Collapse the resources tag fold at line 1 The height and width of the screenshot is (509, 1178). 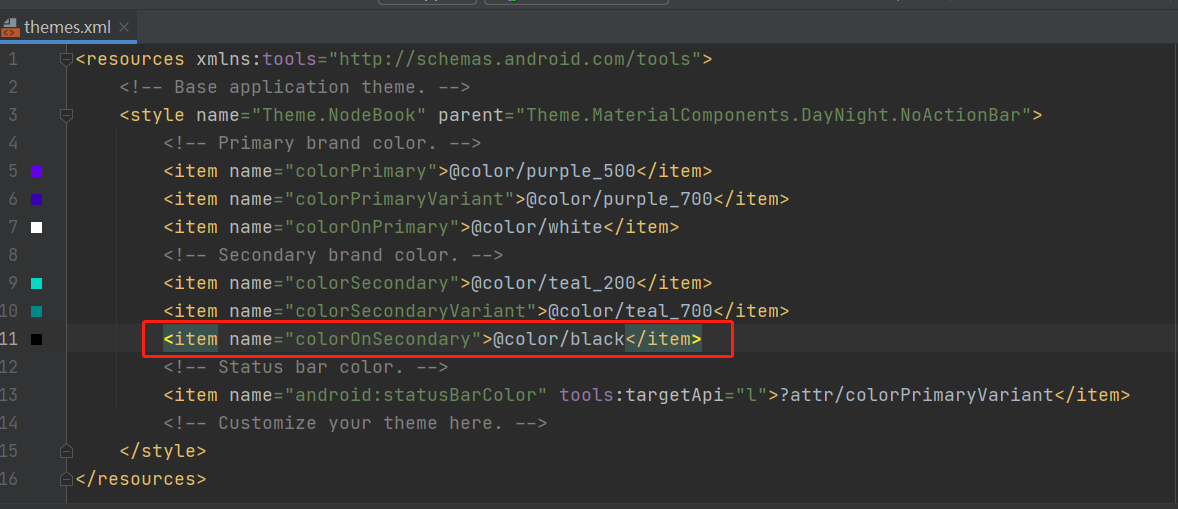coord(66,59)
